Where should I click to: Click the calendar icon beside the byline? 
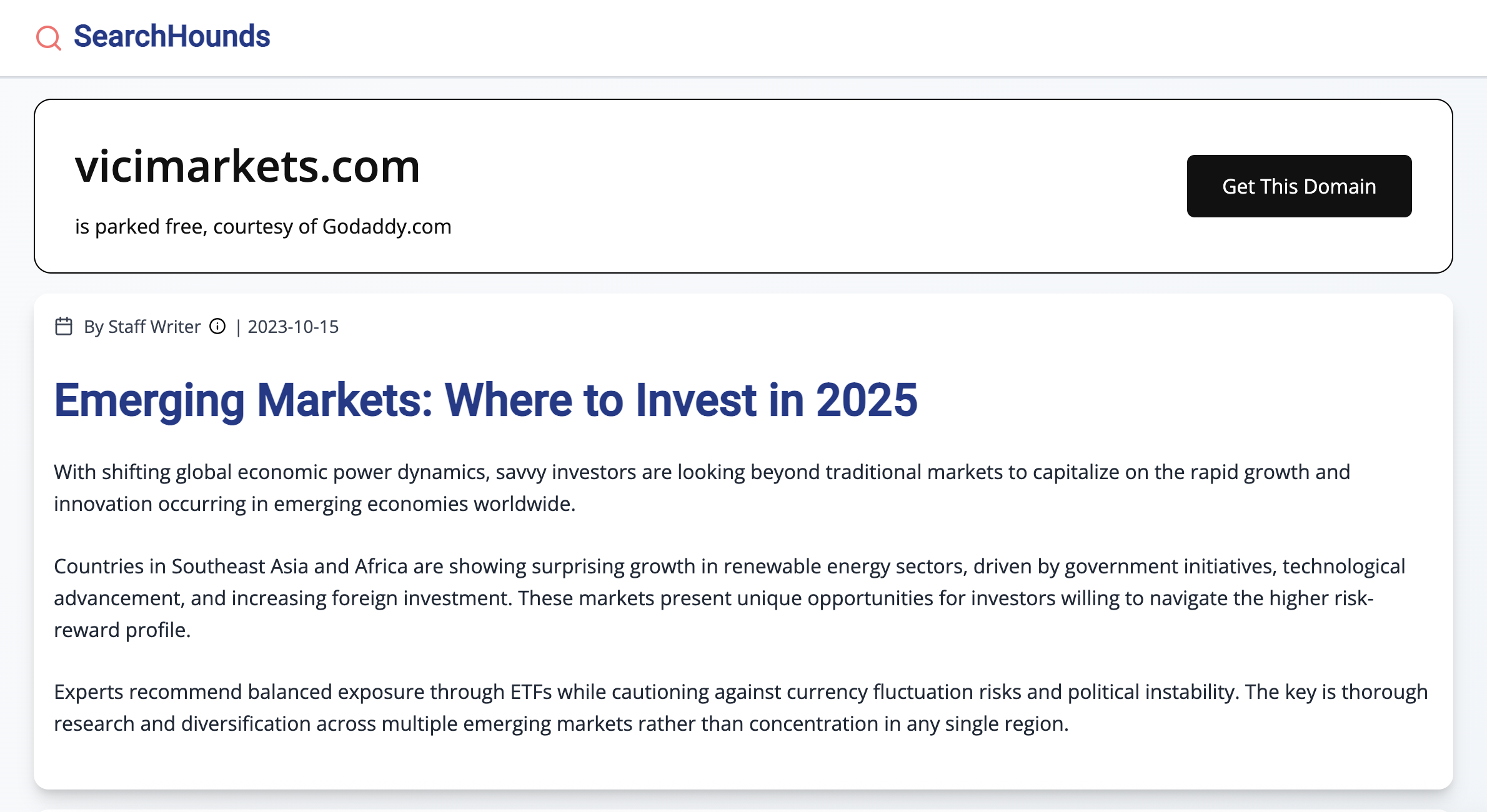pos(64,327)
